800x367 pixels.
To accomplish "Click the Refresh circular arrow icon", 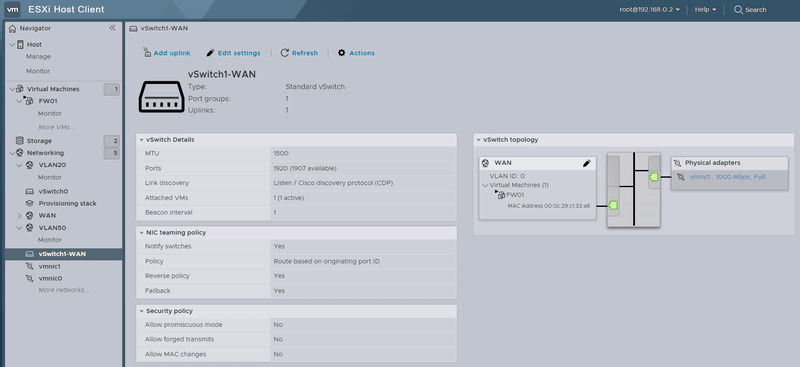I will pos(285,53).
